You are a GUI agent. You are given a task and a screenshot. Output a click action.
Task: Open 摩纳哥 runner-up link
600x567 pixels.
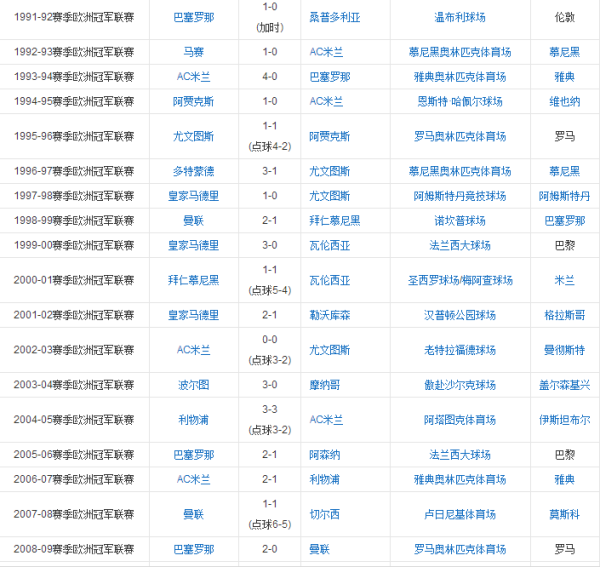coord(324,385)
